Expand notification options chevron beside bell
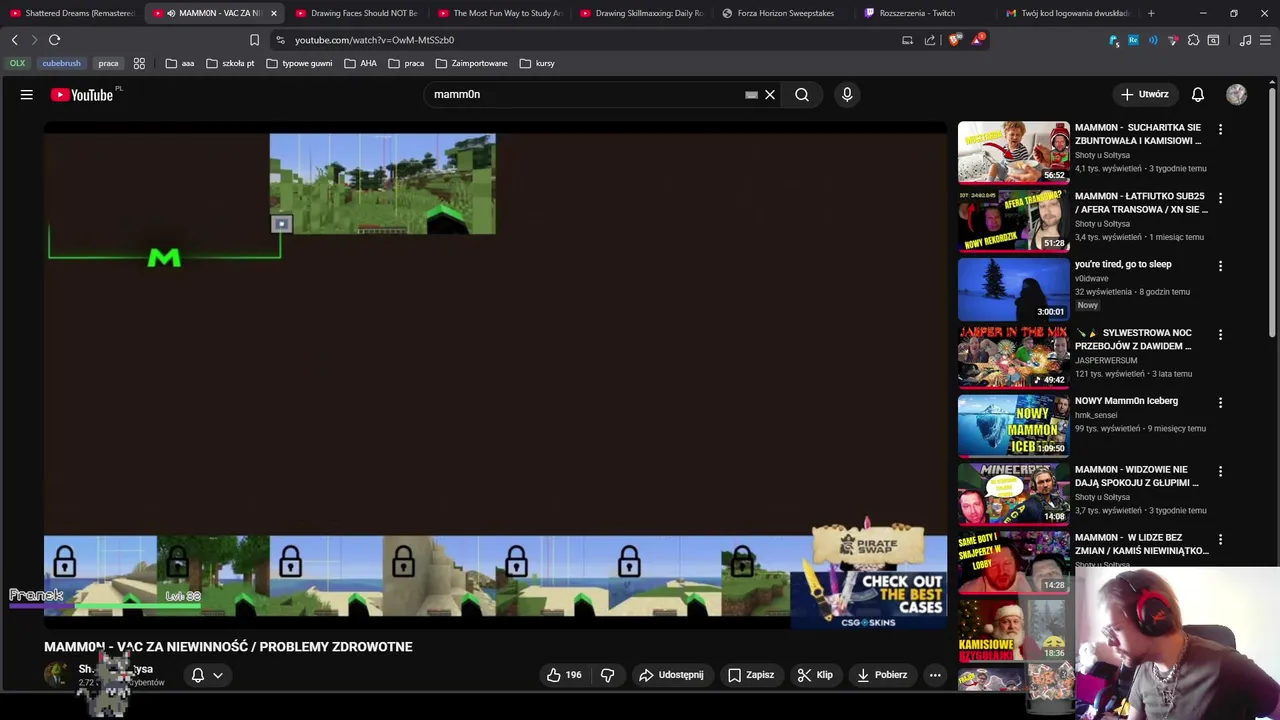Viewport: 1280px width, 720px height. (x=217, y=675)
